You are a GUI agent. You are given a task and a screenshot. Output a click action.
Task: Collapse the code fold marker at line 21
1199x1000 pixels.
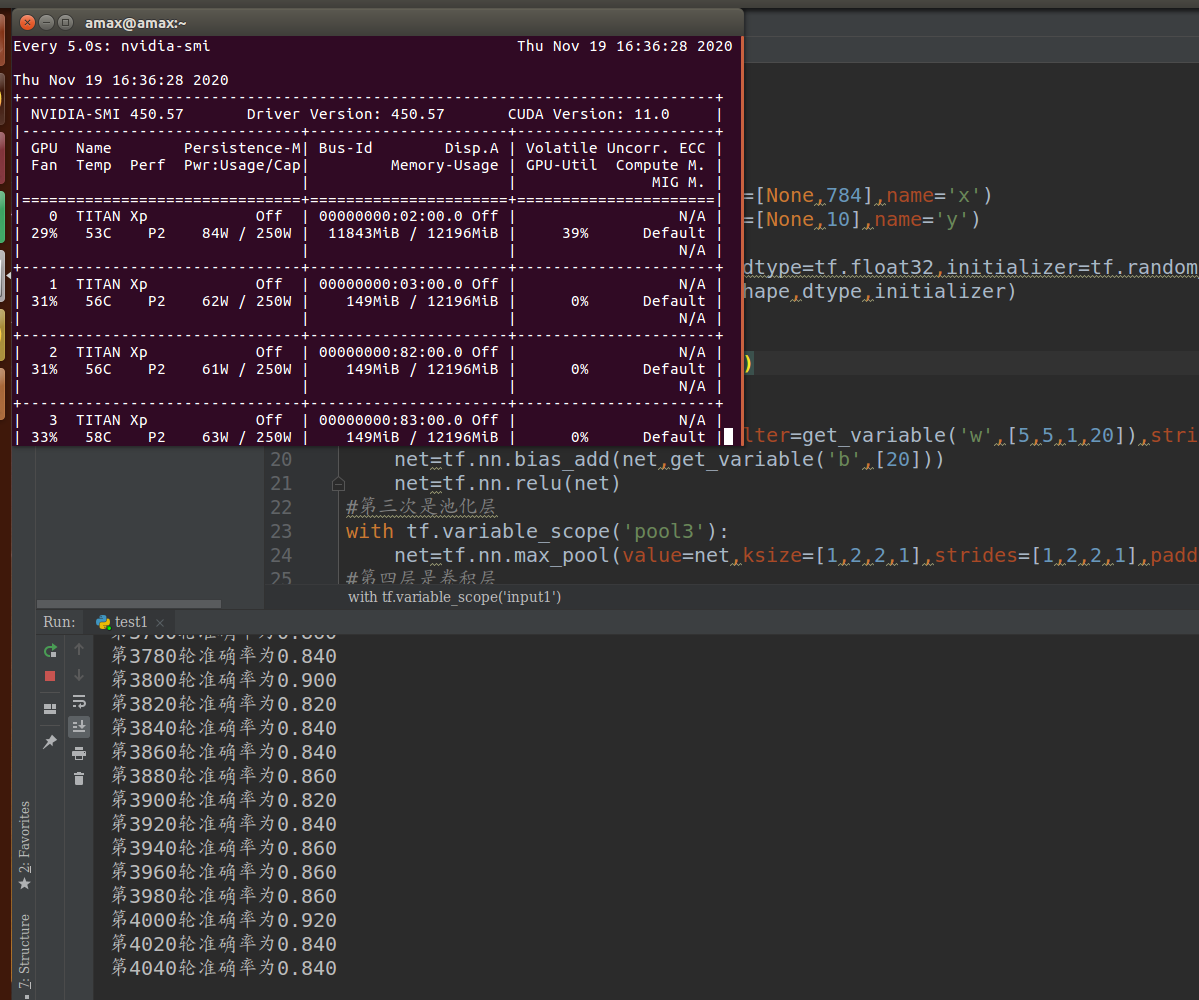pos(338,484)
